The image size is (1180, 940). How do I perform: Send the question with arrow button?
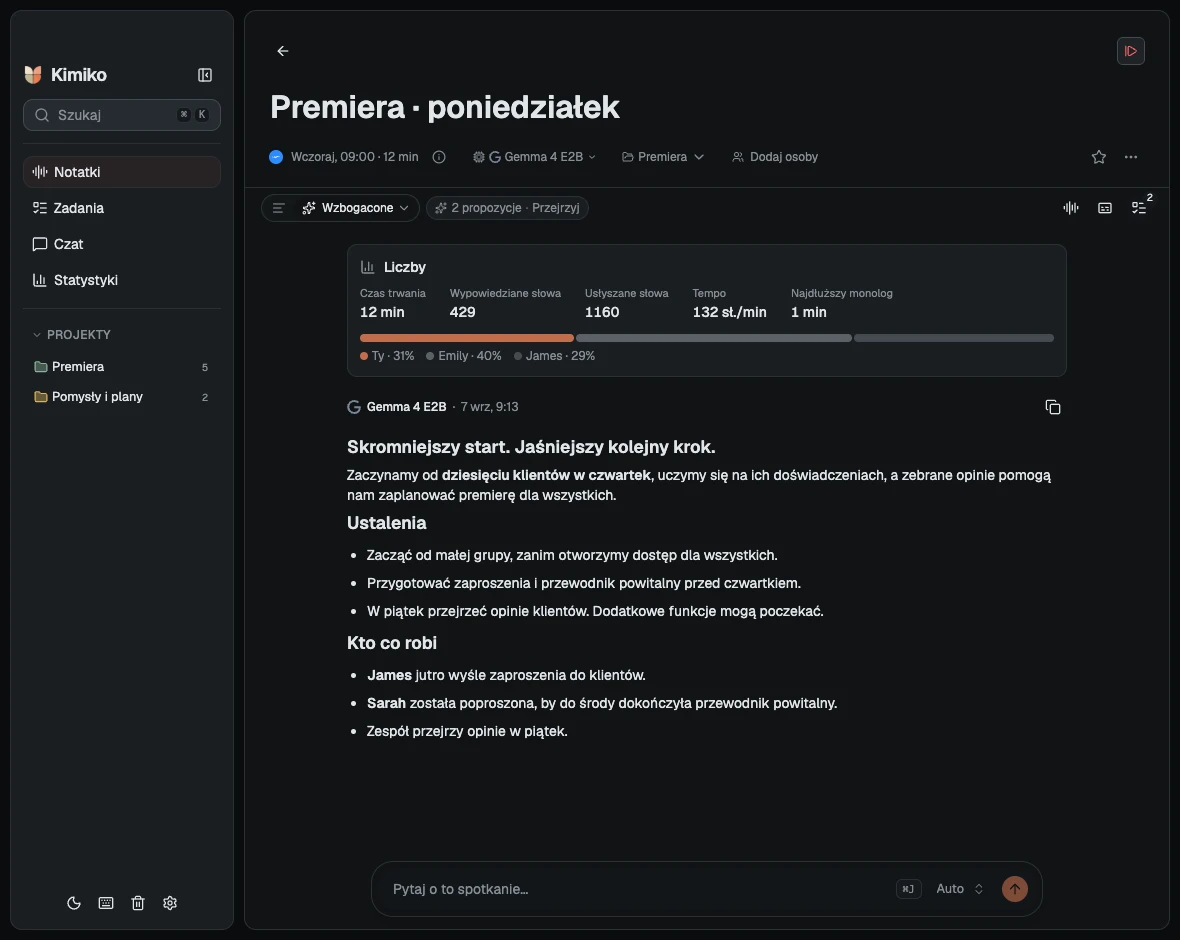[x=1014, y=890]
